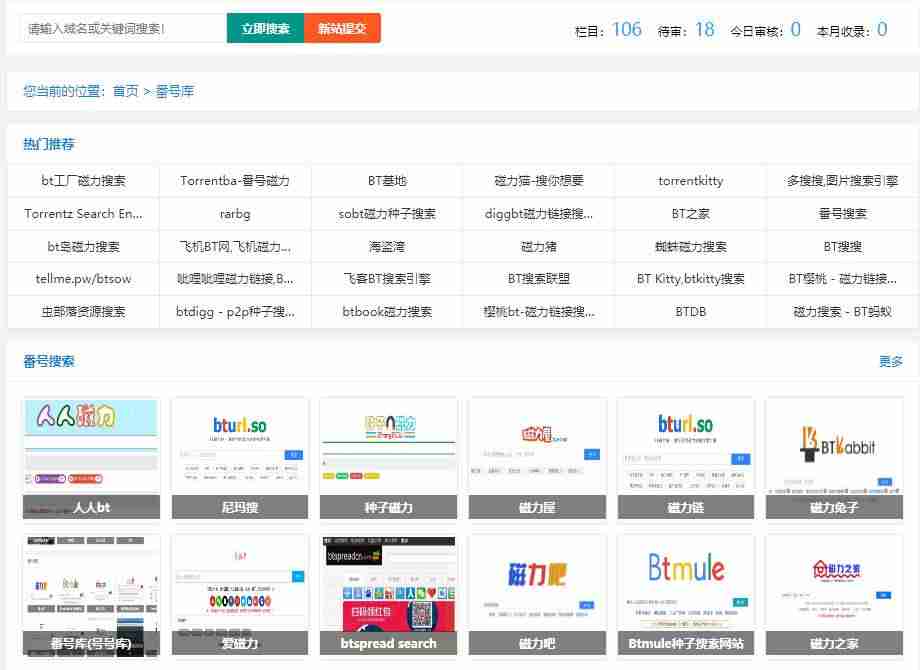
Task: Open the 海盗湾 link
Action: (x=387, y=246)
